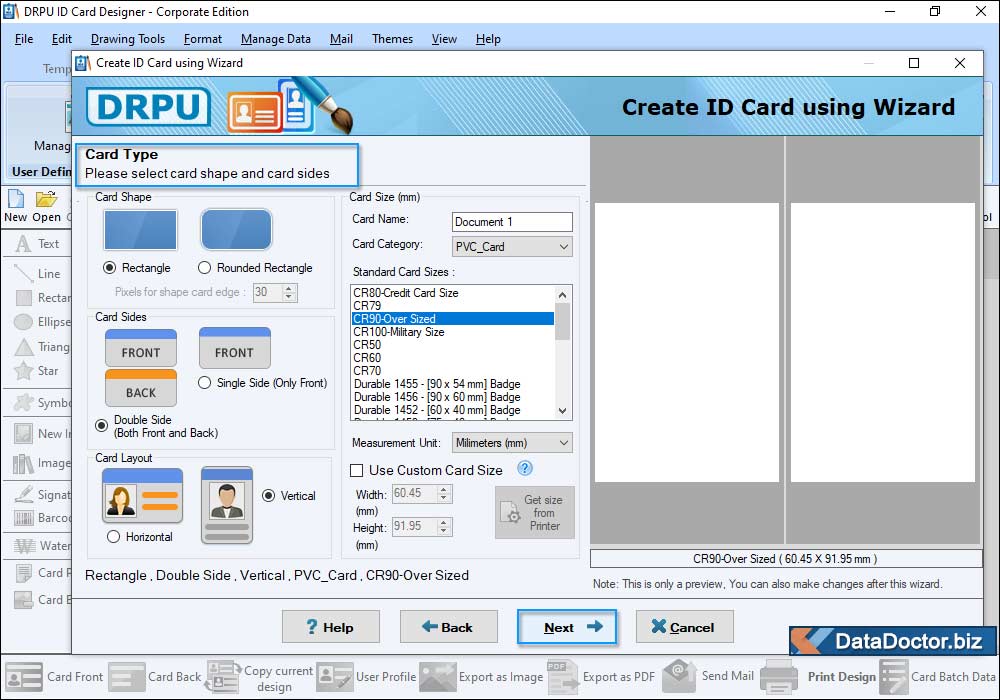Choose the Ellipse tool icon

[24, 322]
